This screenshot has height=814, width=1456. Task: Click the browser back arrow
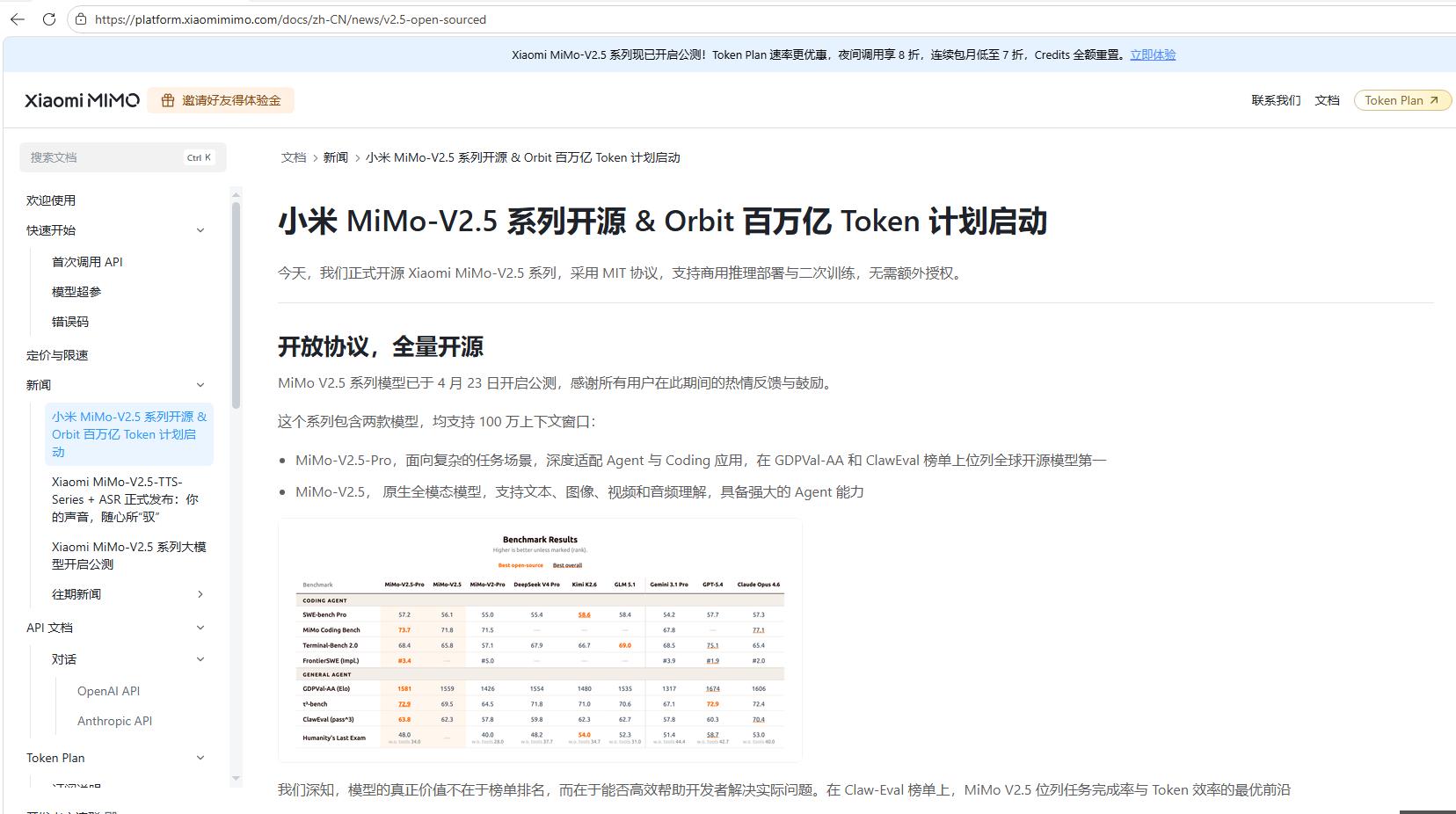(18, 19)
